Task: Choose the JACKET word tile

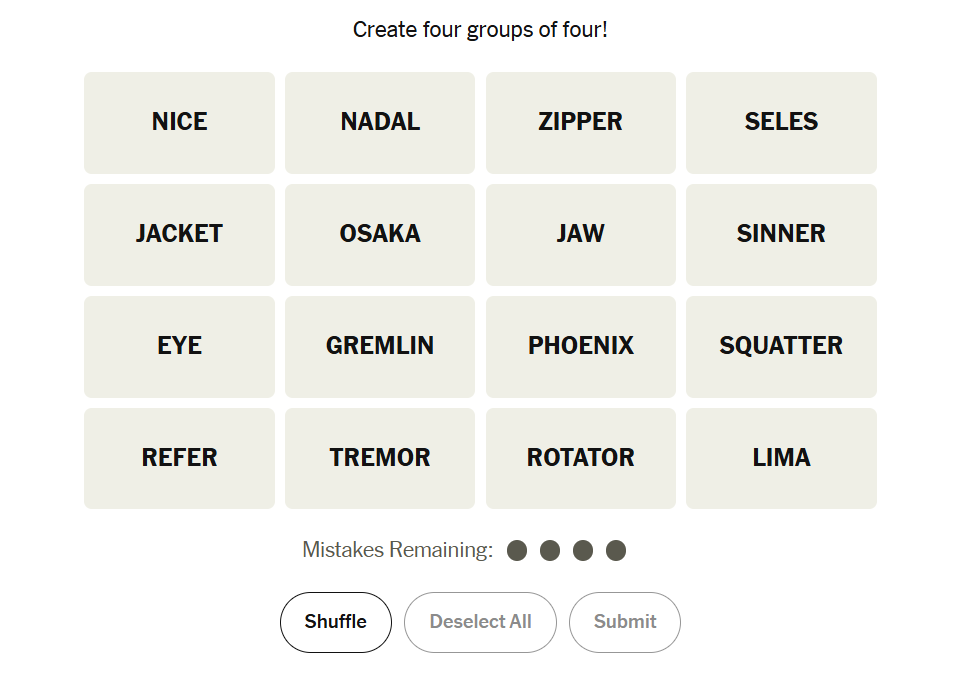Action: pyautogui.click(x=179, y=234)
